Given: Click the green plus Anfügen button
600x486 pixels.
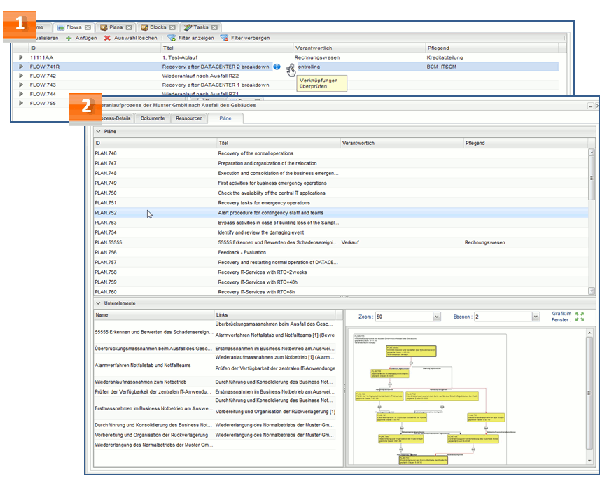Looking at the screenshot, I should 82,38.
